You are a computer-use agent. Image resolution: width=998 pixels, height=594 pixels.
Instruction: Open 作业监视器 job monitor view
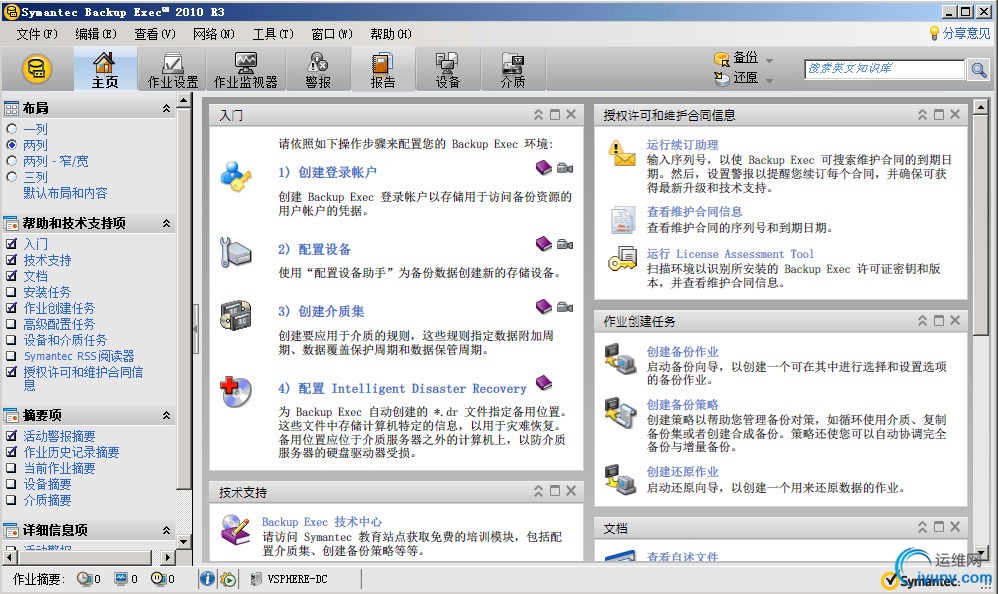[x=246, y=70]
